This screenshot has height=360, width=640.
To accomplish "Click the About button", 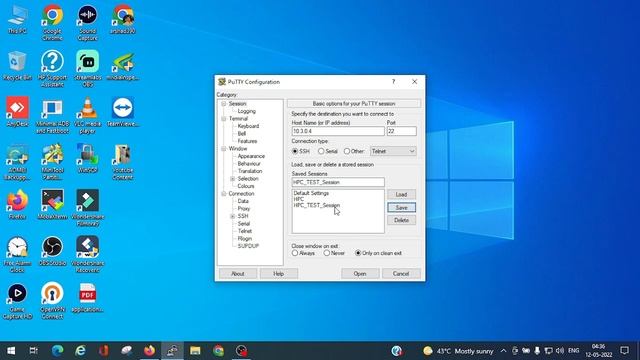I will pos(238,273).
